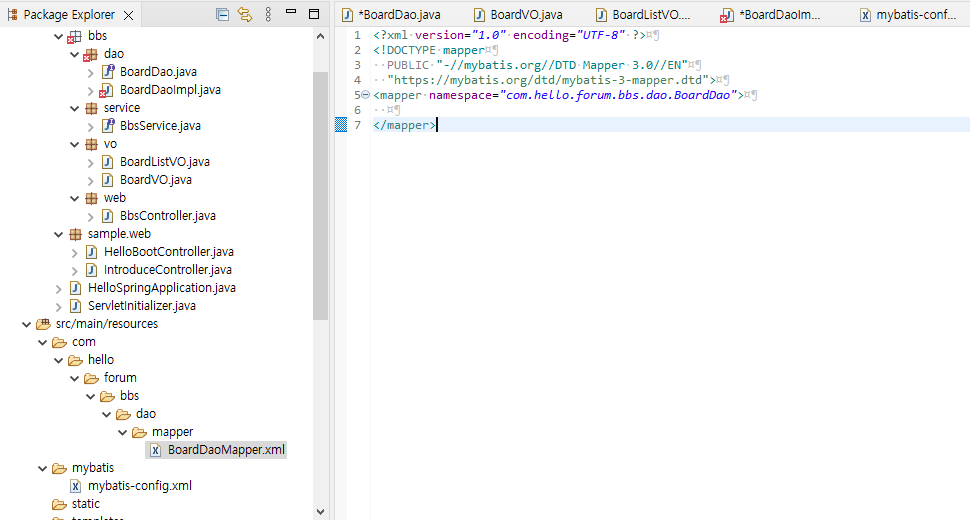Click the sample.web package icon

coord(75,234)
